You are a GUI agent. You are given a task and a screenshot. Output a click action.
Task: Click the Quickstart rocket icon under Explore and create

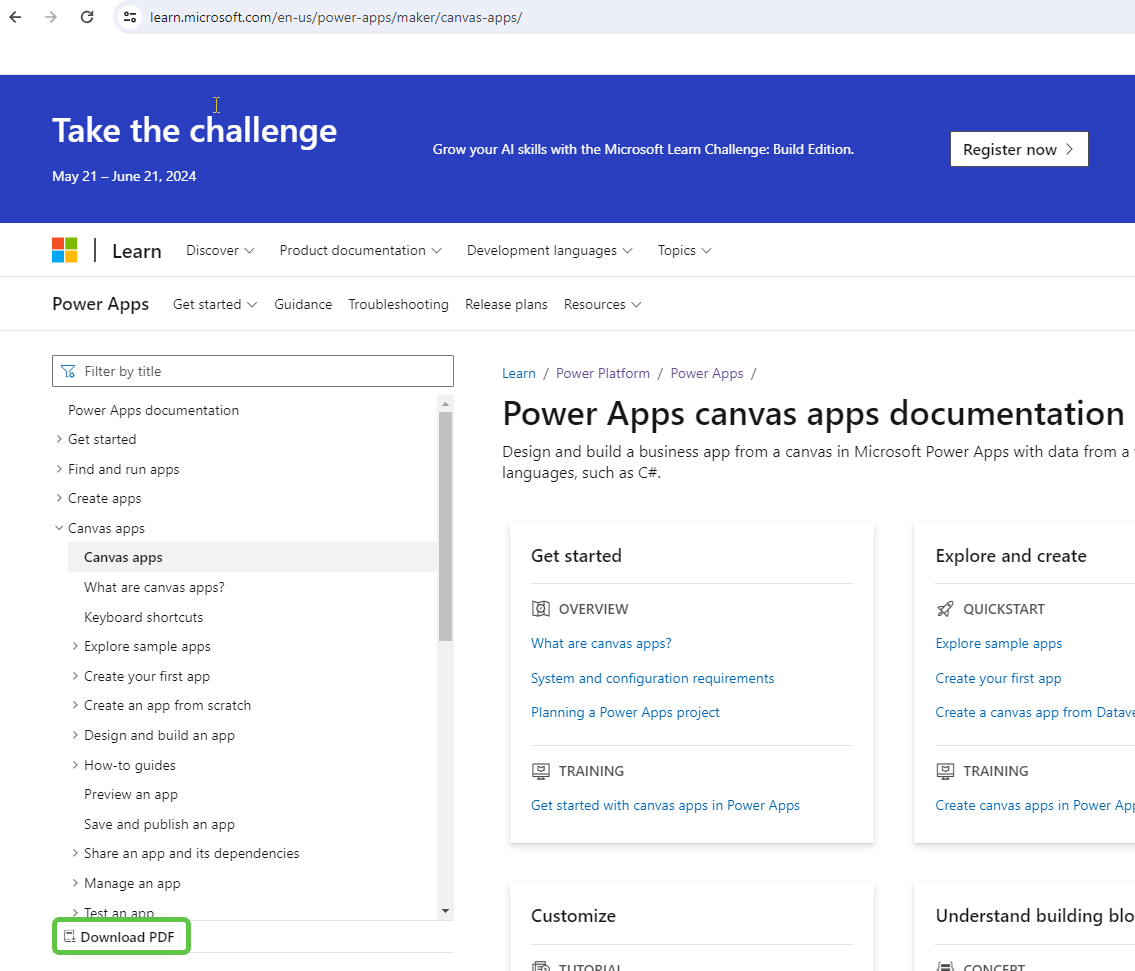coord(945,608)
